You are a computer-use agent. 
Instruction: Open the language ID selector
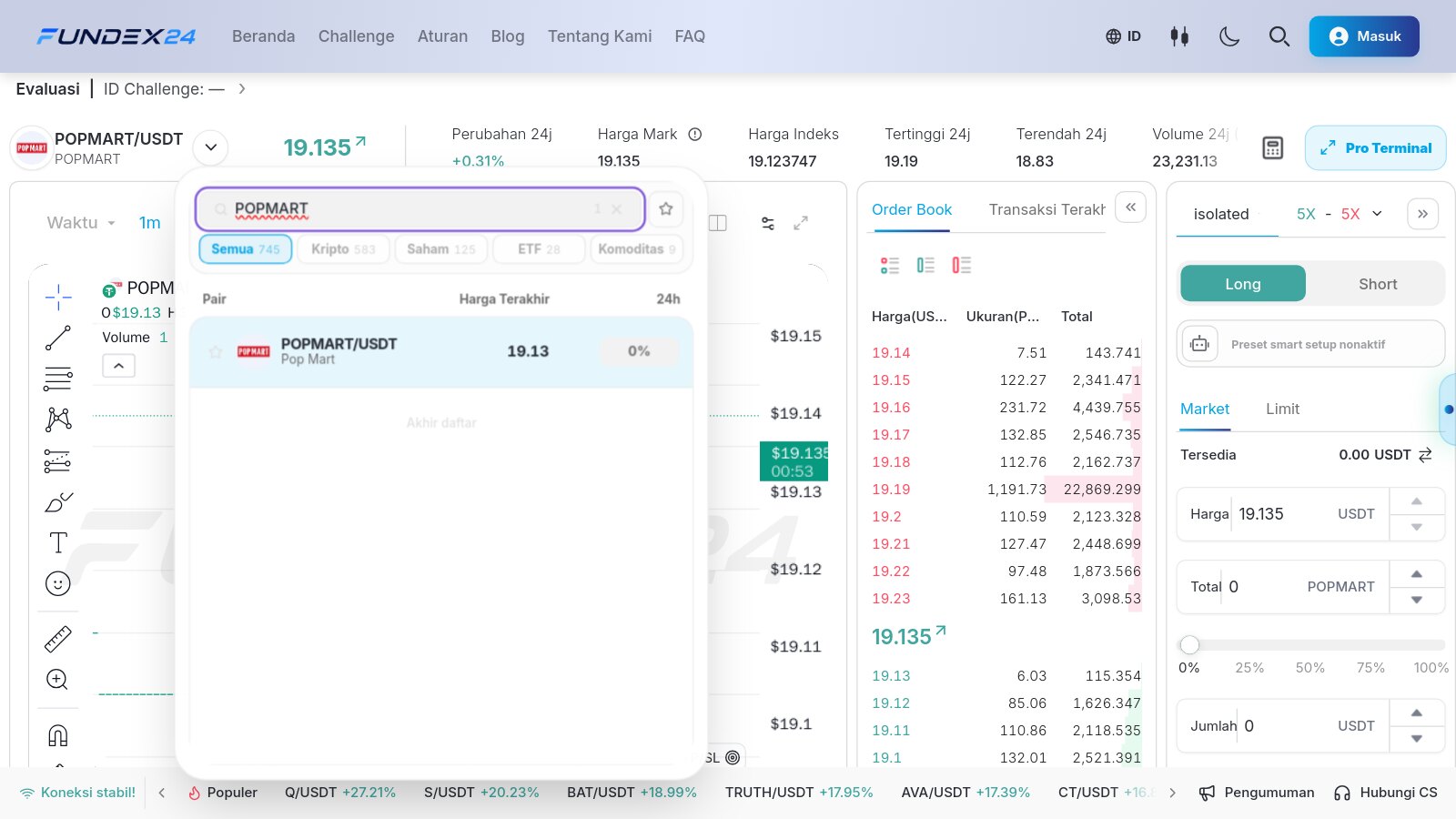(x=1123, y=36)
